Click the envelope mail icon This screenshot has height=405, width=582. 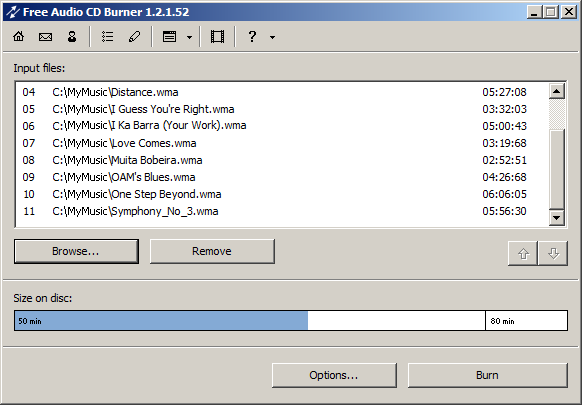45,37
